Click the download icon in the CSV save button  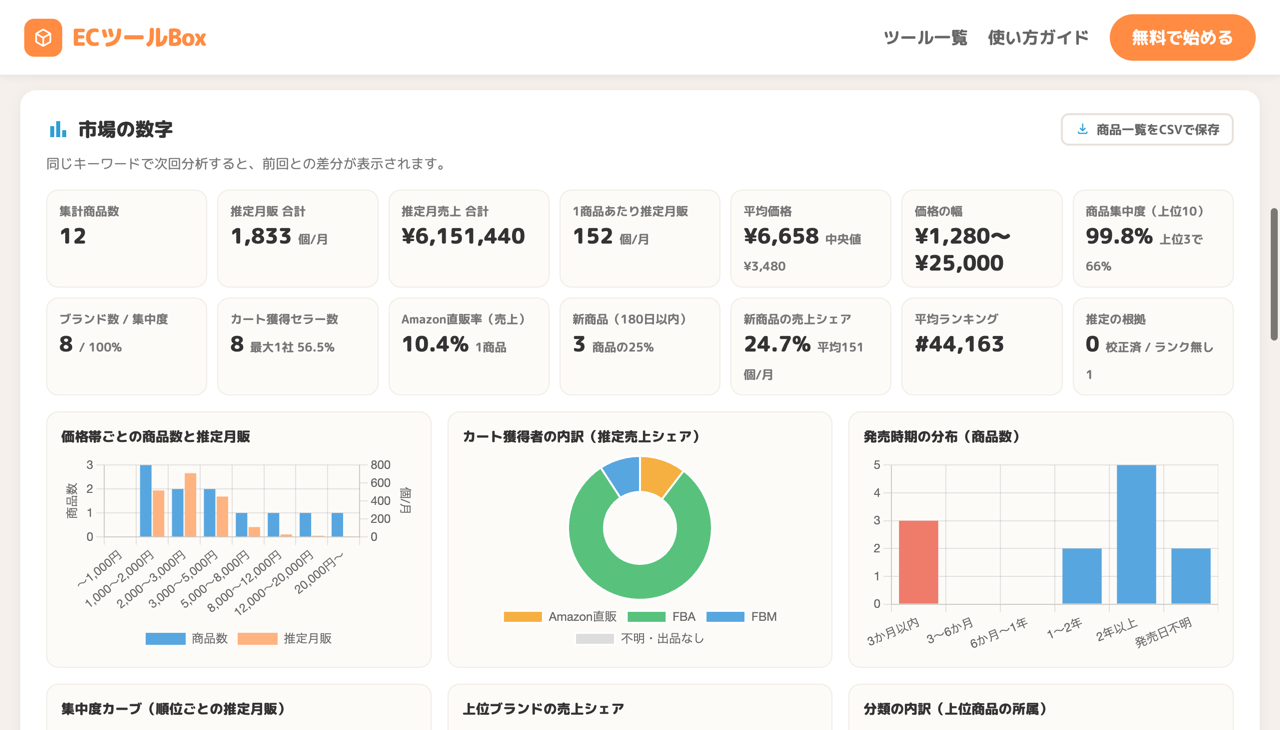coord(1082,129)
